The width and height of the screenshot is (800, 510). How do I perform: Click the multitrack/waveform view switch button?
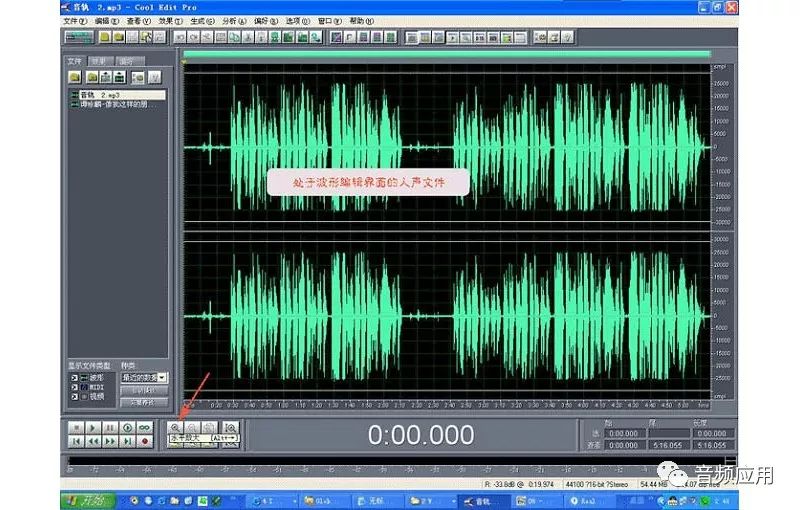[x=80, y=37]
